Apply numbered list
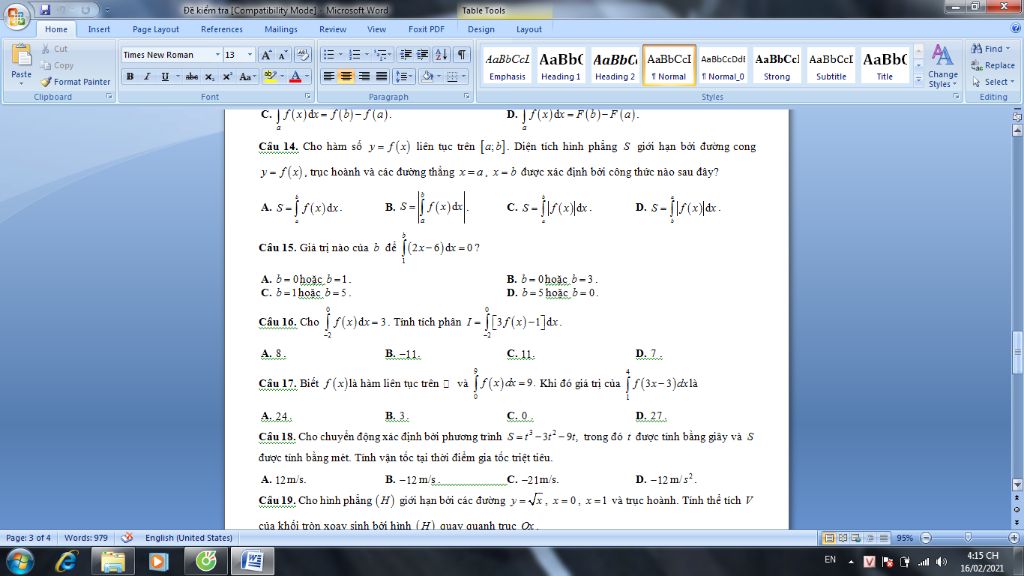The image size is (1024, 576). [357, 55]
